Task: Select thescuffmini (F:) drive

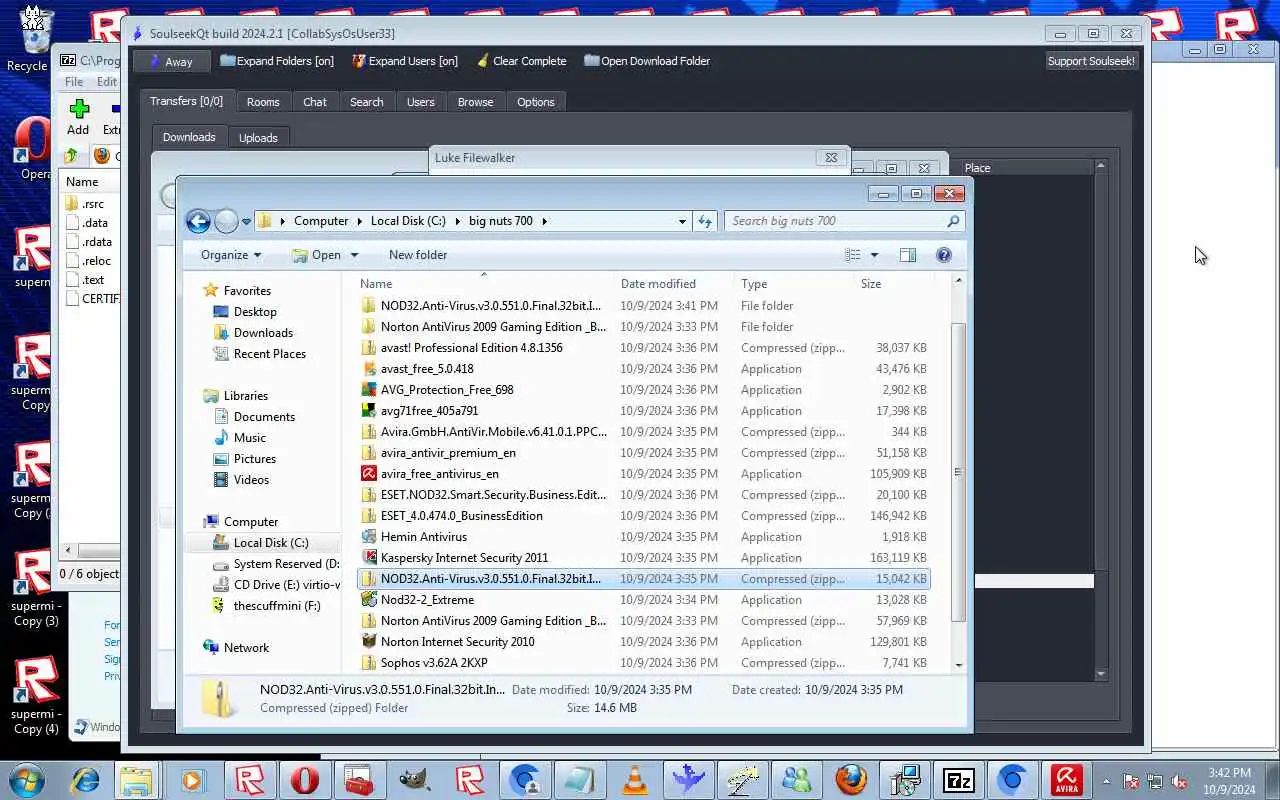Action: tap(277, 606)
